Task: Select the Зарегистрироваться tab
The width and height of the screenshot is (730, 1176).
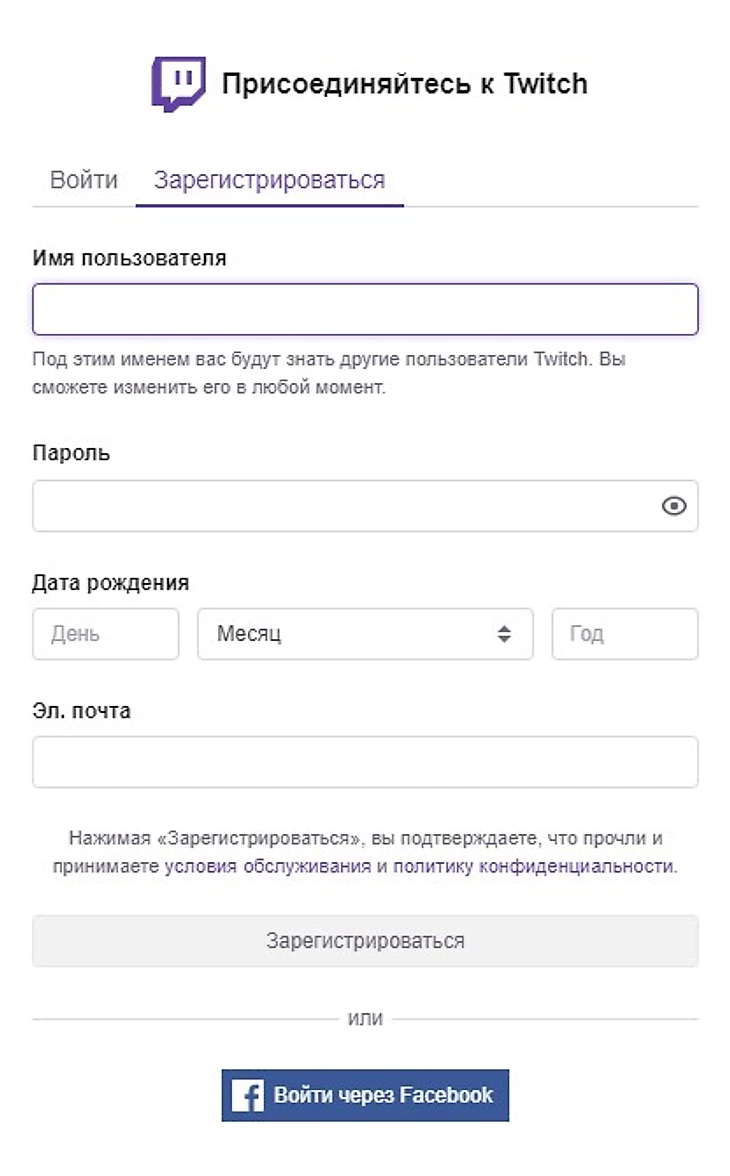Action: pyautogui.click(x=269, y=180)
